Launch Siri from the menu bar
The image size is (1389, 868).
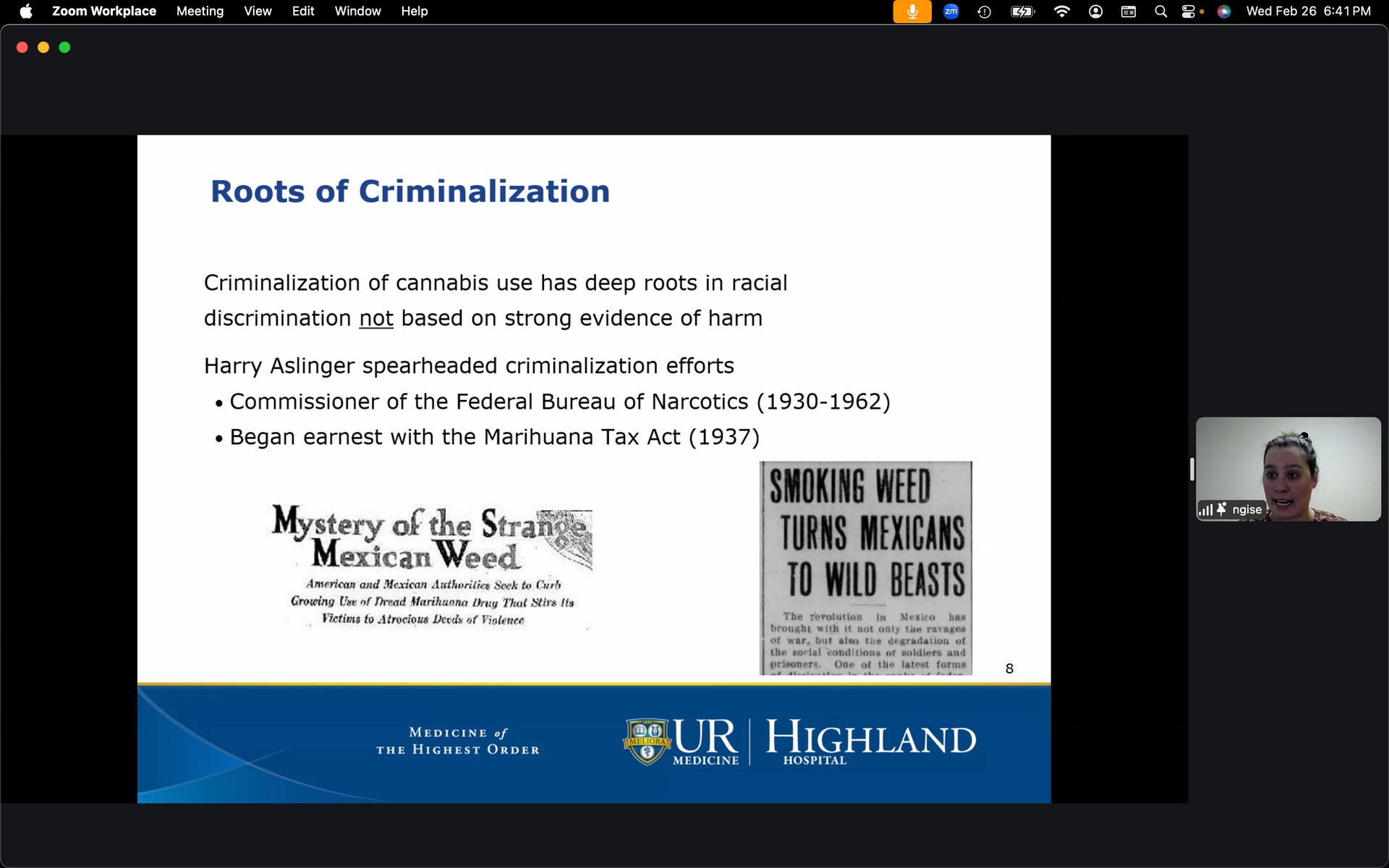(1224, 12)
